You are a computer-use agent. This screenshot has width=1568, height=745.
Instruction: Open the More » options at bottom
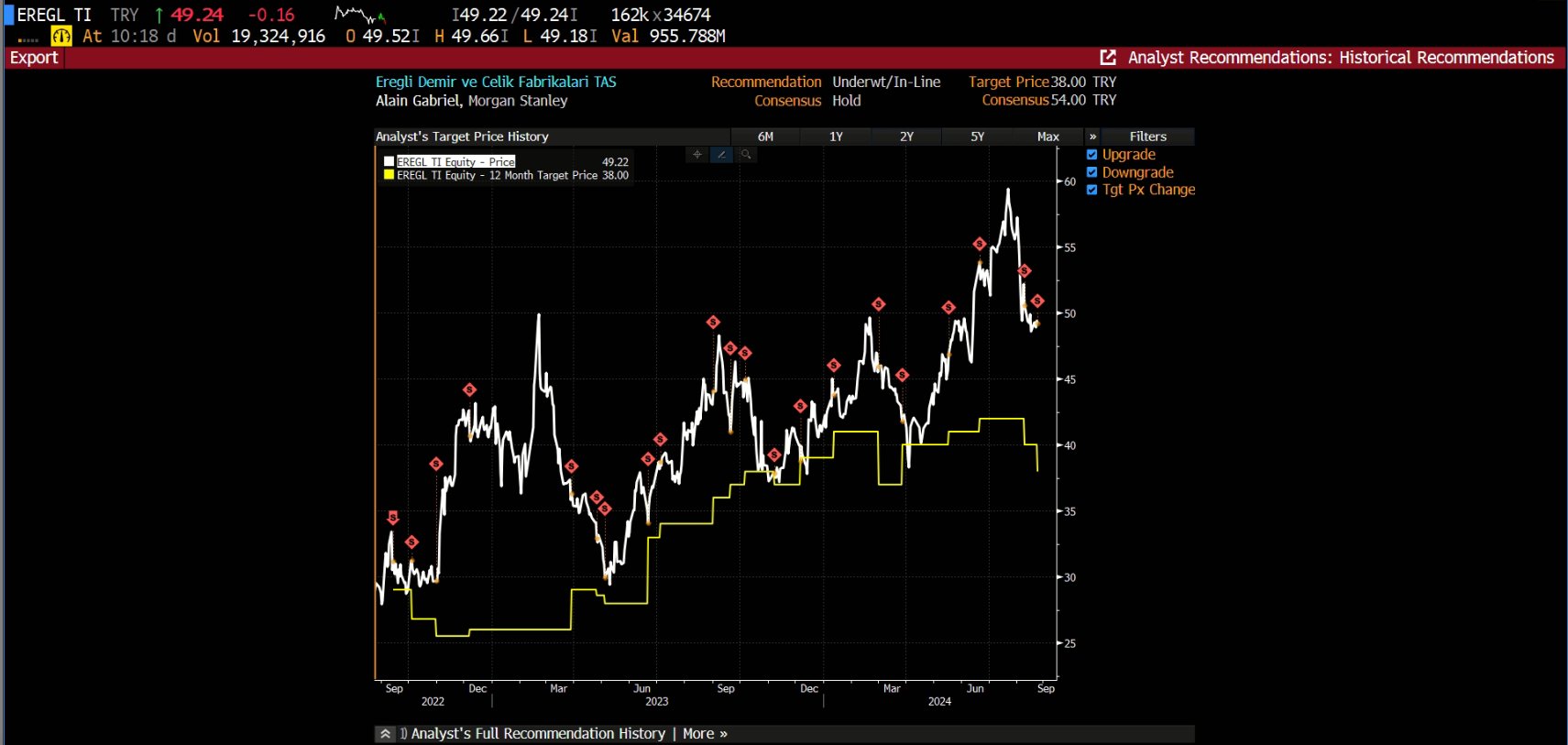coord(705,734)
